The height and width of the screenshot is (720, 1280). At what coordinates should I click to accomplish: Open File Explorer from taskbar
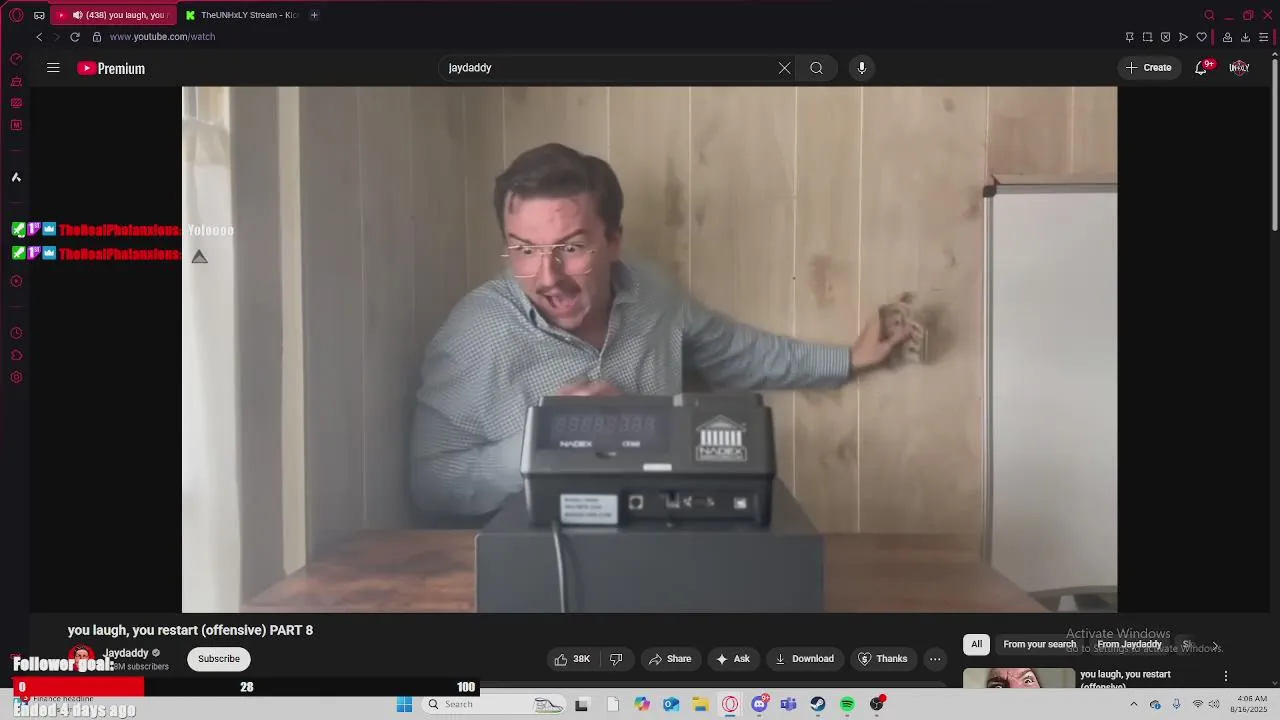point(700,704)
